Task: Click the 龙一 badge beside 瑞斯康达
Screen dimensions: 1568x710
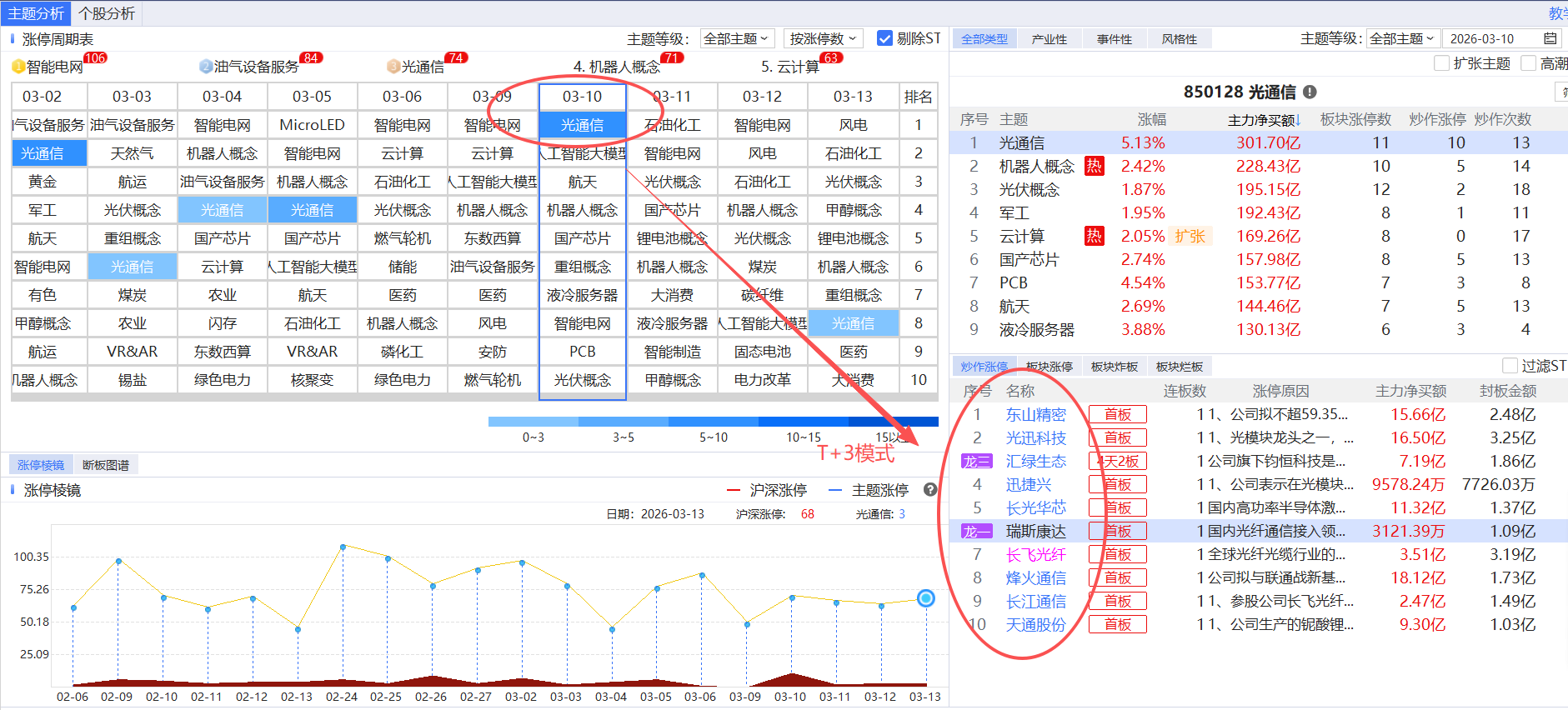Action: tap(976, 531)
